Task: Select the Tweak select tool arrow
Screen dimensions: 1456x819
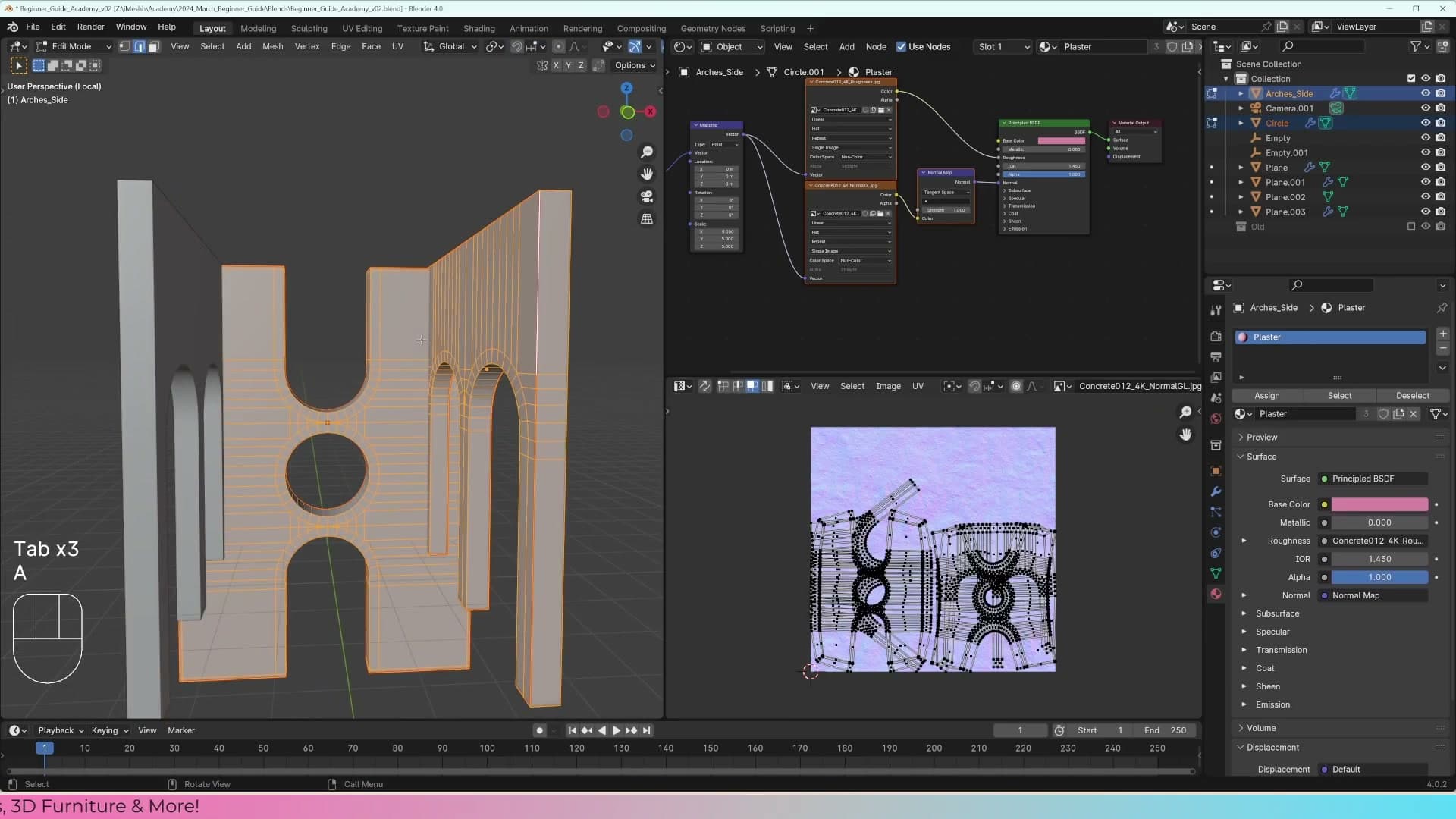Action: [x=19, y=66]
